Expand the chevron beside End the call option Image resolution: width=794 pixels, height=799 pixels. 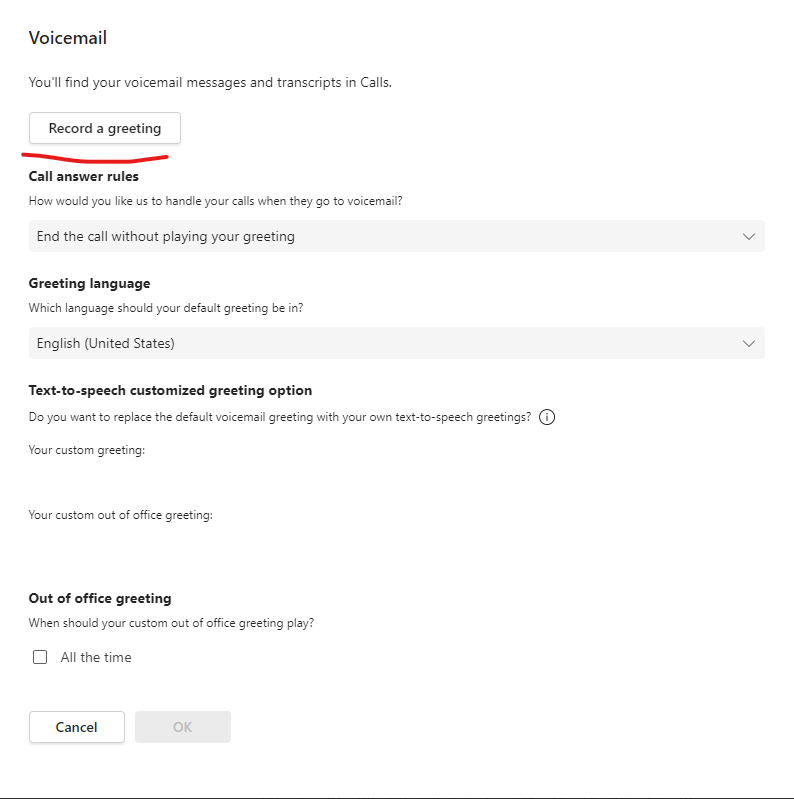coord(749,236)
